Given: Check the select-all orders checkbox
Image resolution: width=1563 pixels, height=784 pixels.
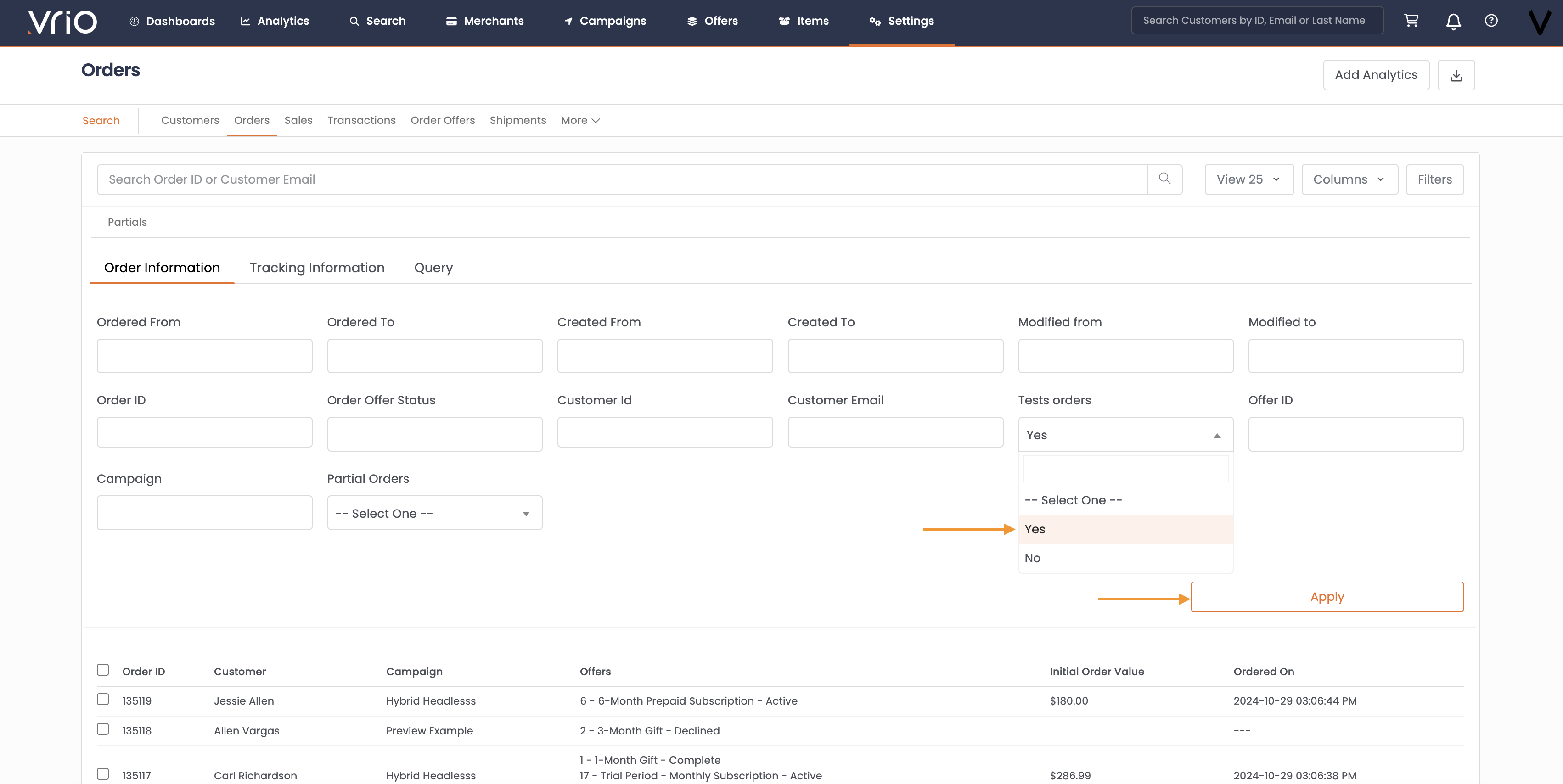Looking at the screenshot, I should pos(103,670).
